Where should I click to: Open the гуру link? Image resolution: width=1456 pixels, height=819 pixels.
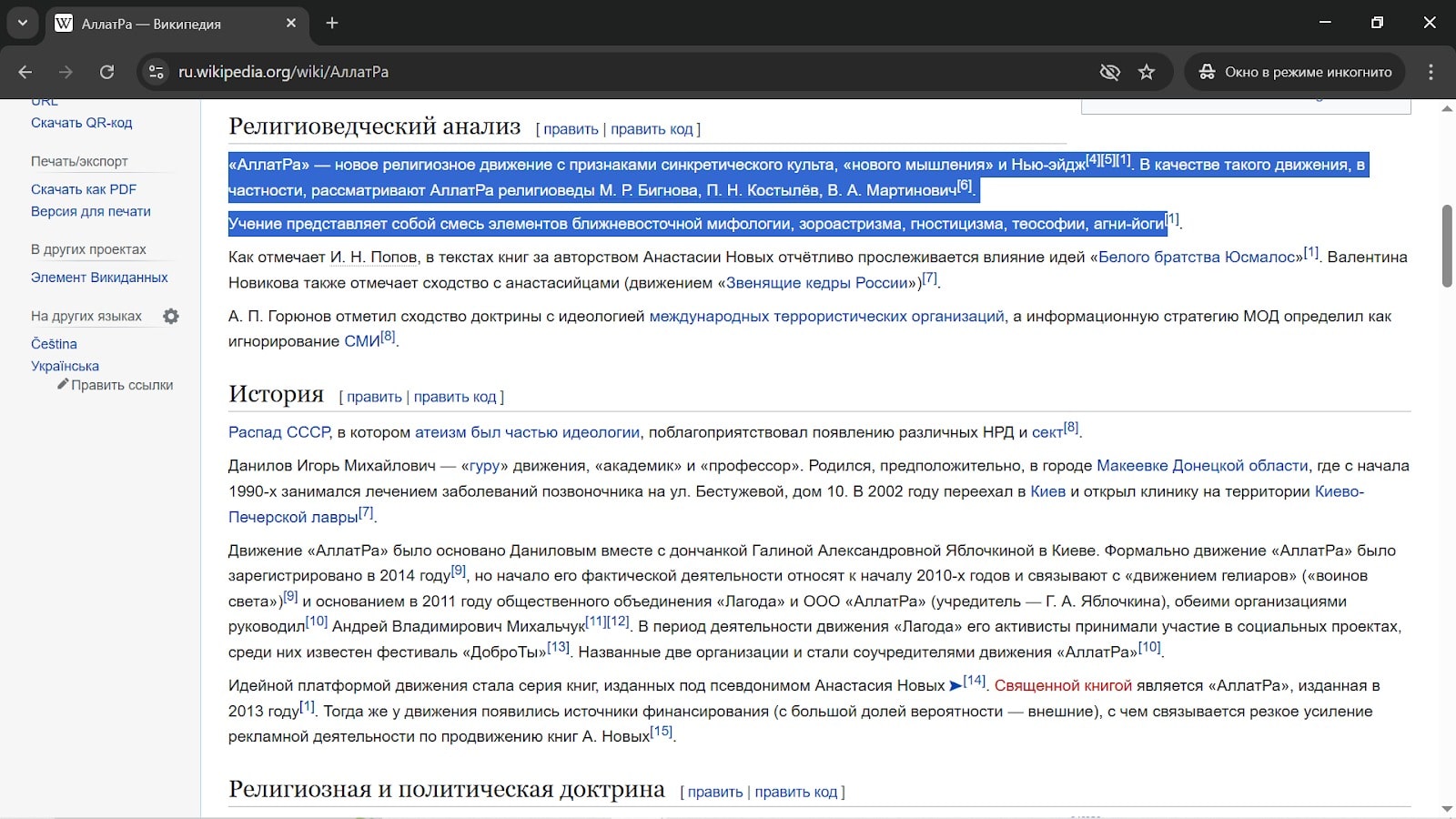[x=483, y=466]
